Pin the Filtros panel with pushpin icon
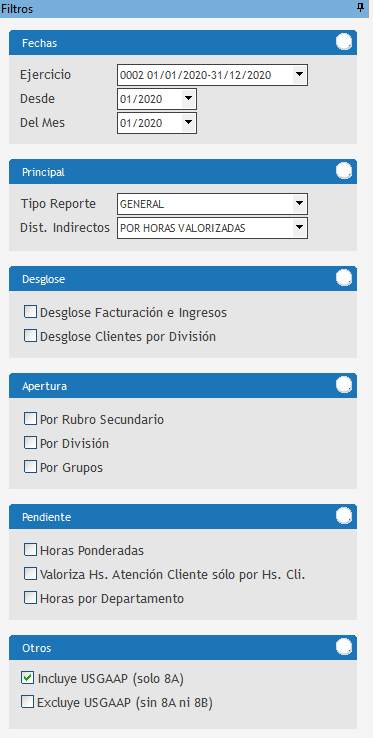The height and width of the screenshot is (738, 373). tap(361, 8)
